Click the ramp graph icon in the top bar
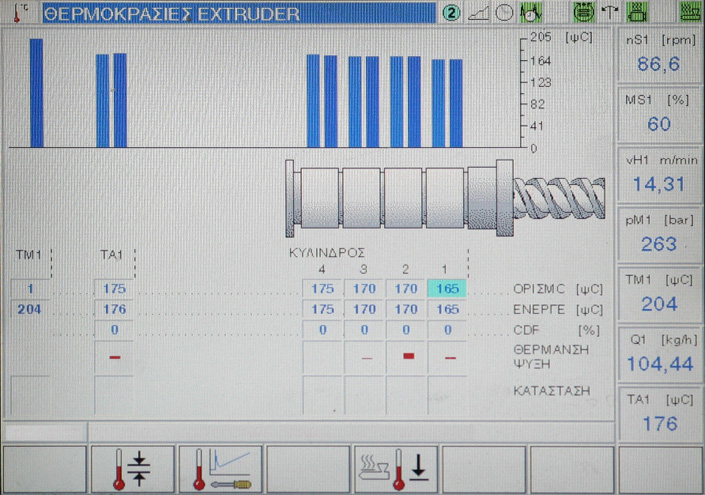 pyautogui.click(x=479, y=13)
